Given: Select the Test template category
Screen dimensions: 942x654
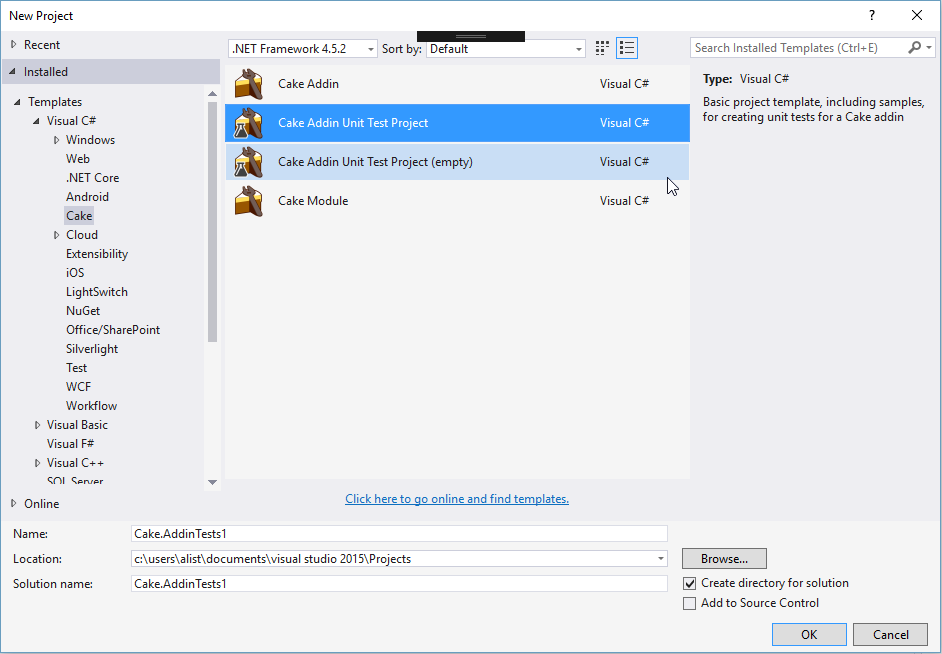Looking at the screenshot, I should 76,368.
